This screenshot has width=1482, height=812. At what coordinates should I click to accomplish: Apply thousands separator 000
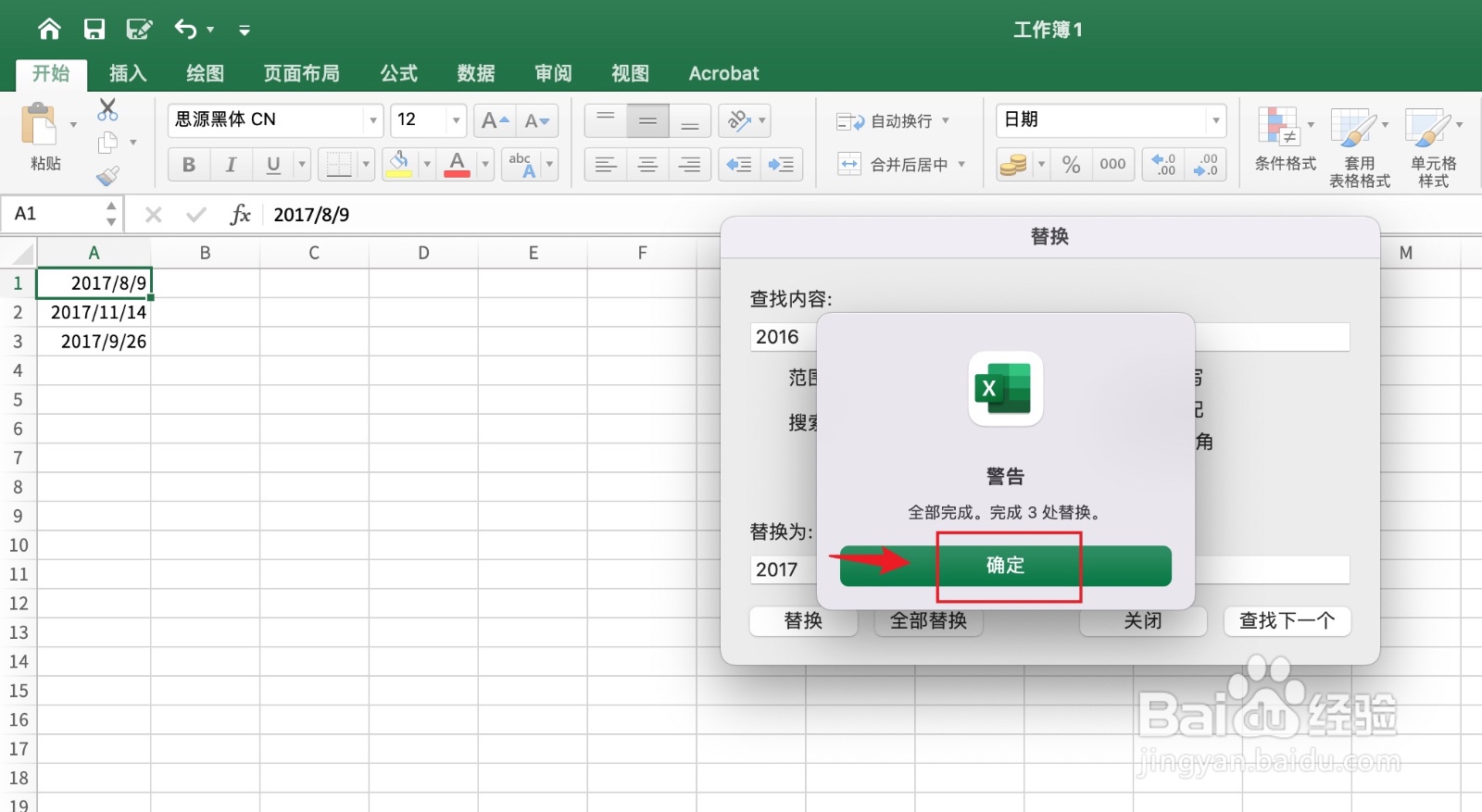pyautogui.click(x=1113, y=165)
